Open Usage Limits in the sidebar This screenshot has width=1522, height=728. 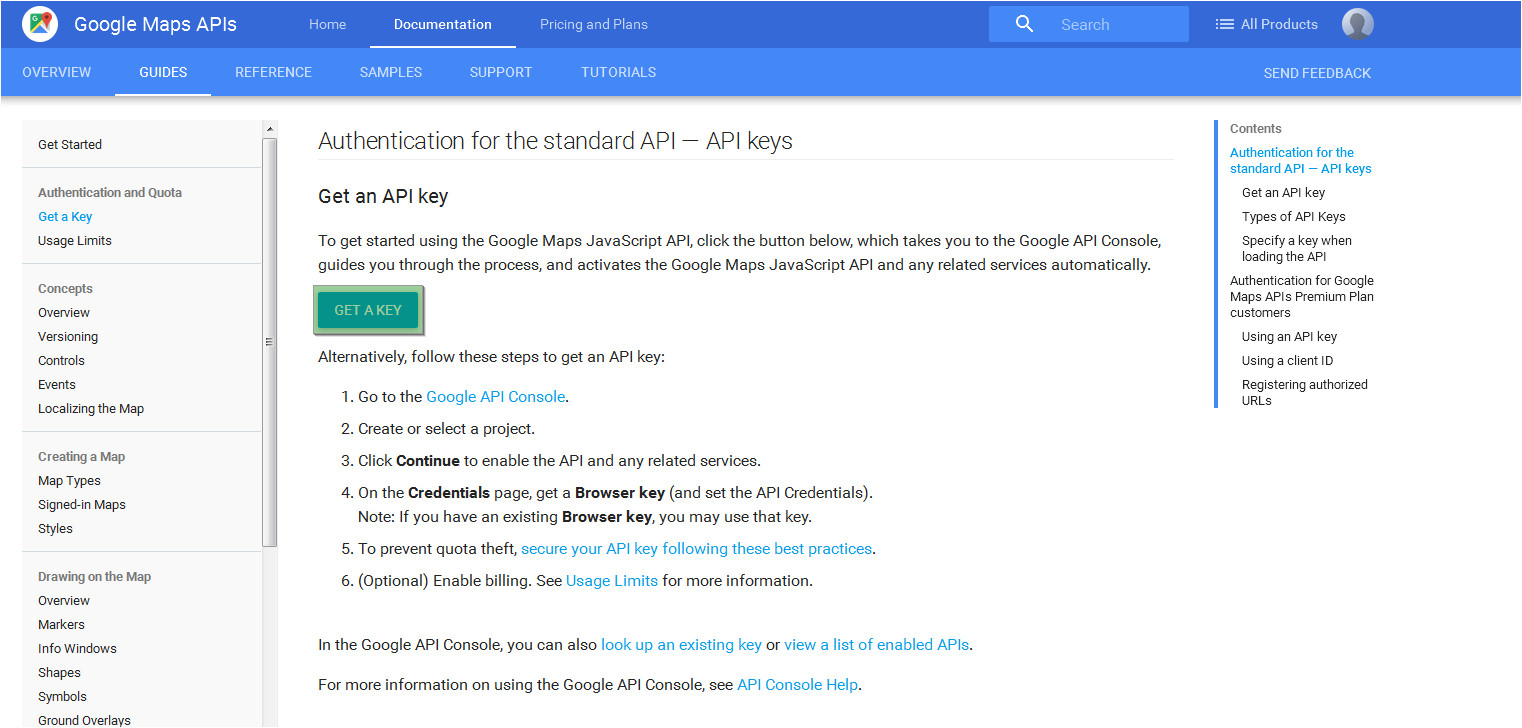coord(75,241)
